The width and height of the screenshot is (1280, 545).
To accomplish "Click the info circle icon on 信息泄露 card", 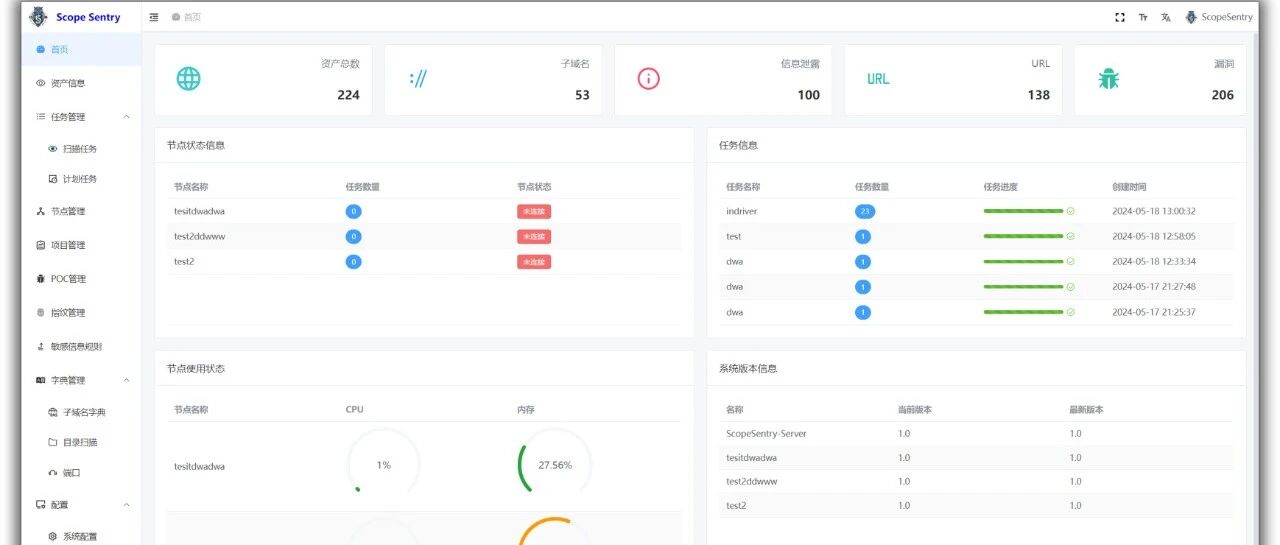I will (649, 79).
